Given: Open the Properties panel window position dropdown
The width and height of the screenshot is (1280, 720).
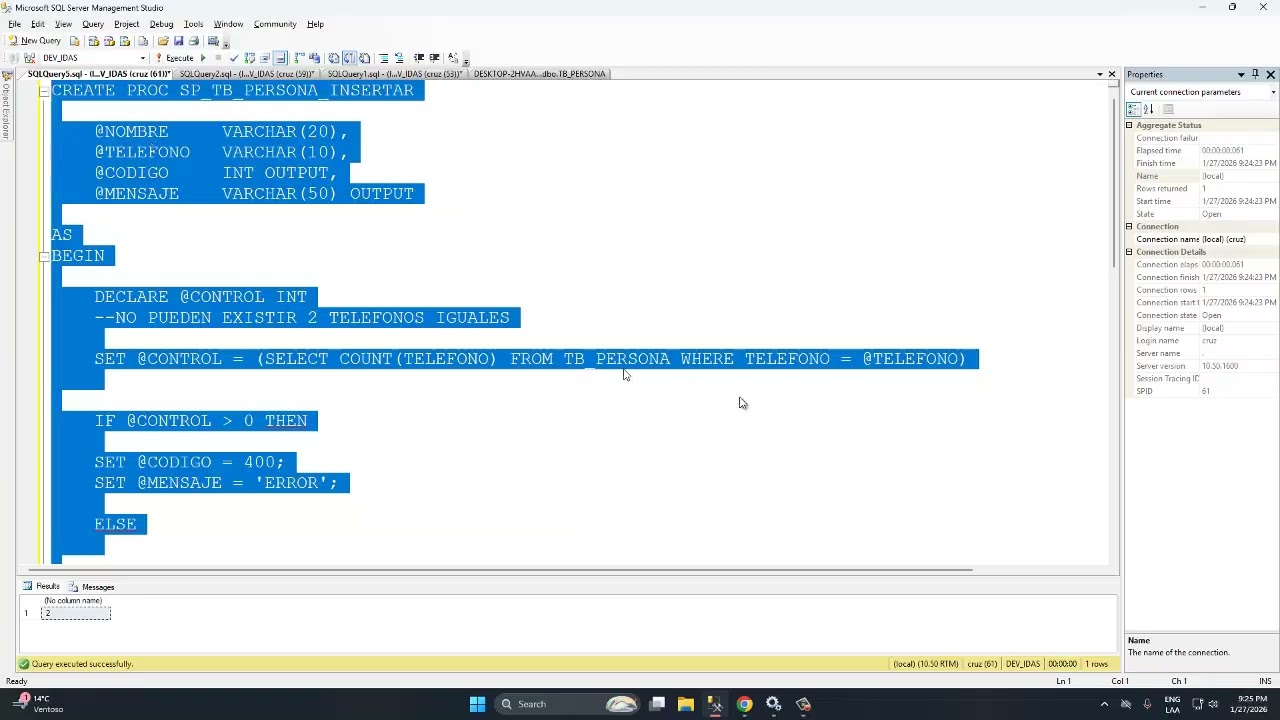Looking at the screenshot, I should click(x=1241, y=75).
